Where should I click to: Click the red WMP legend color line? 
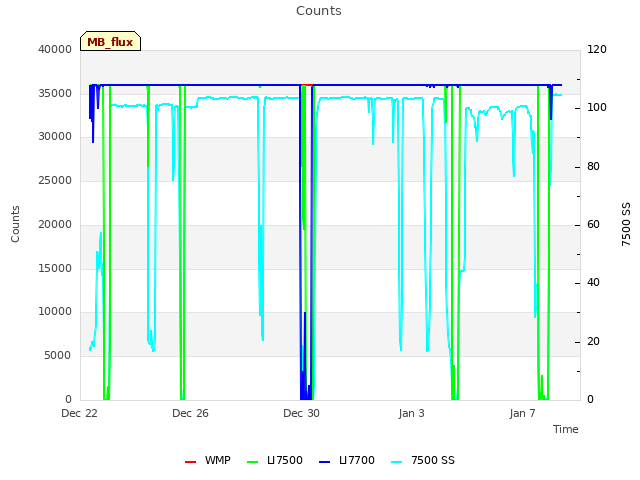[191, 462]
